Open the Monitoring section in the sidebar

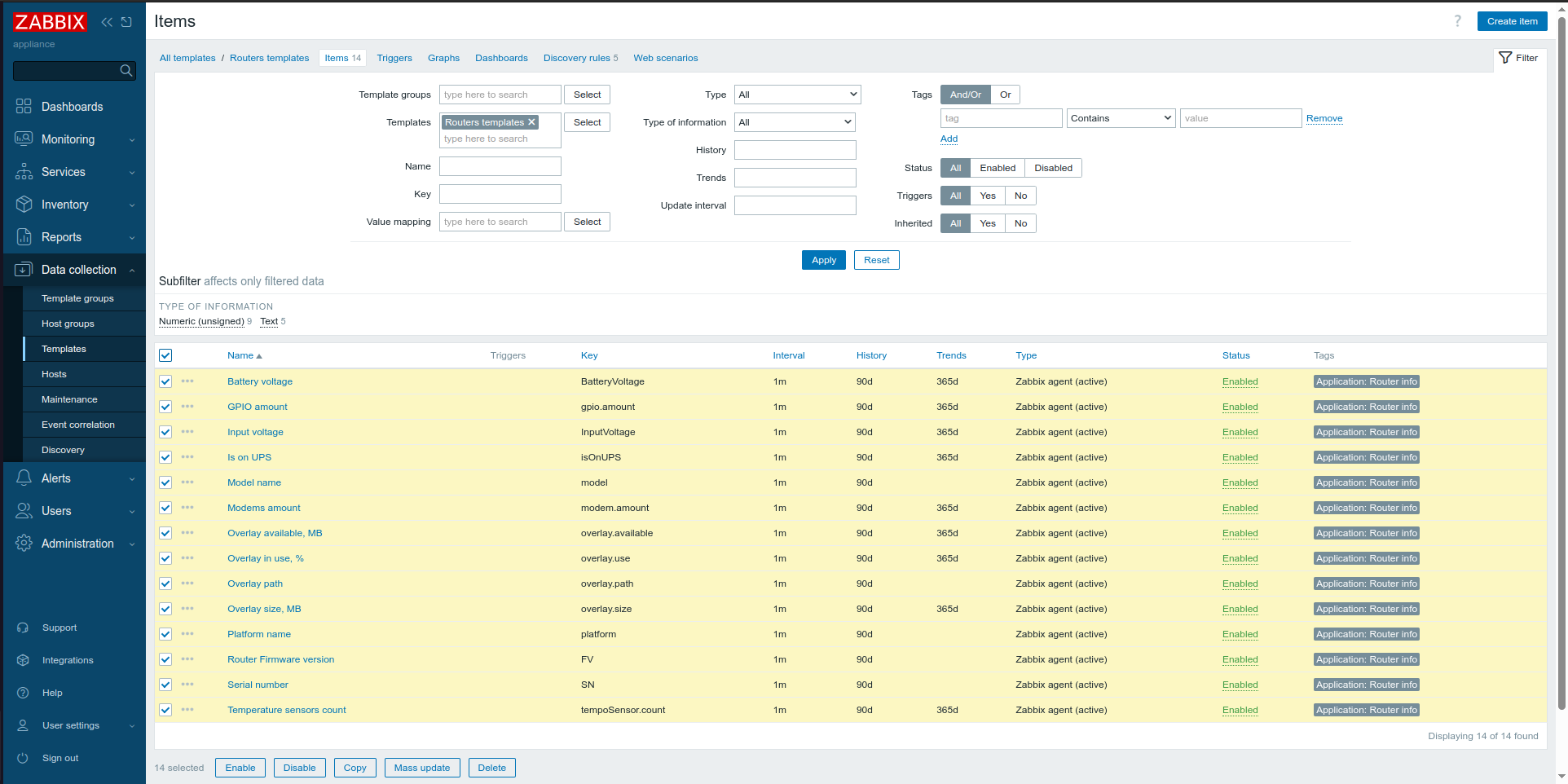68,139
